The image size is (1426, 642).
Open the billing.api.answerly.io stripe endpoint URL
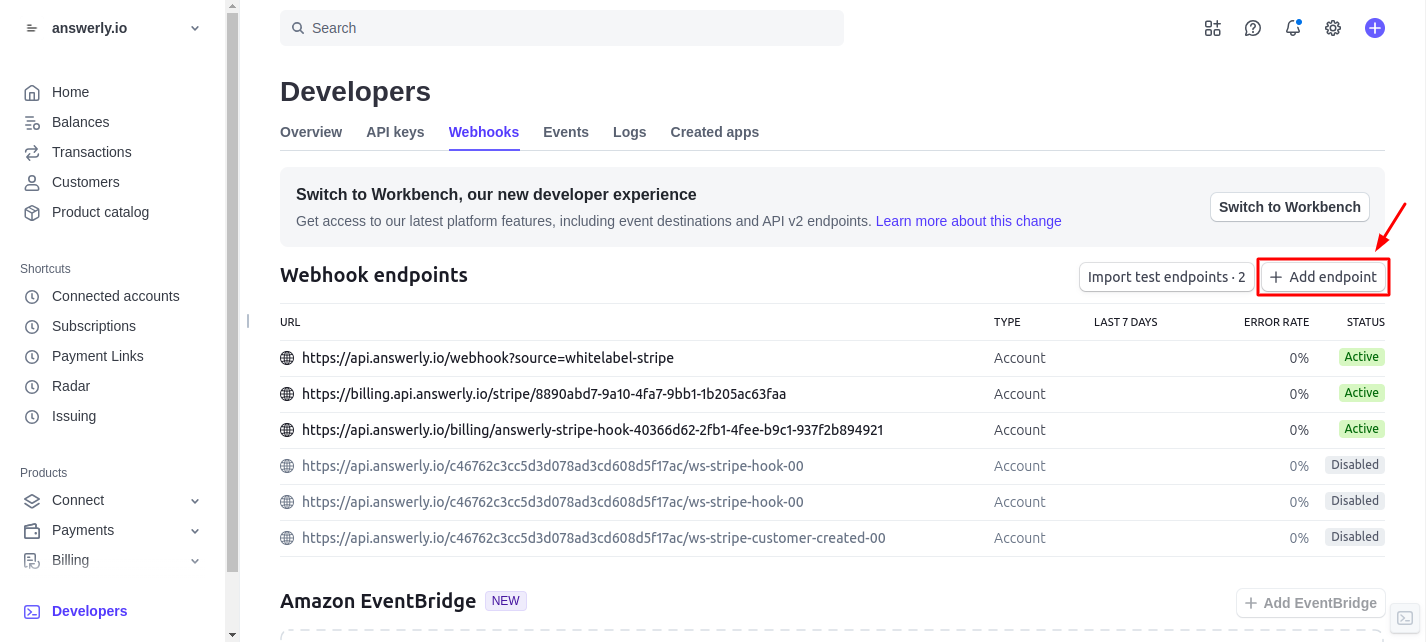pos(544,394)
